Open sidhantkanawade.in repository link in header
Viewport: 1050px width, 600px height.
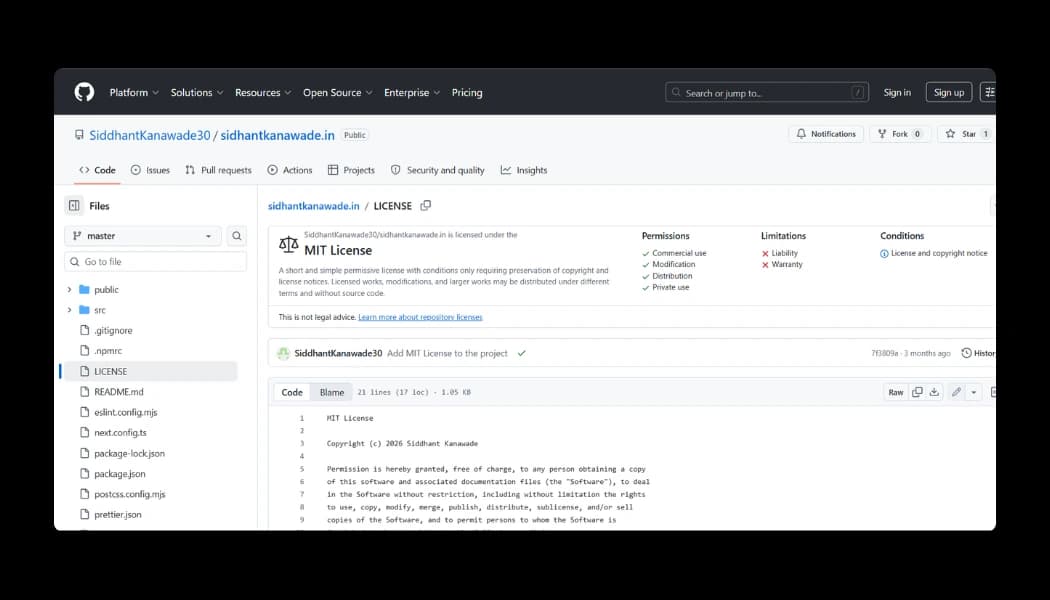tap(277, 135)
